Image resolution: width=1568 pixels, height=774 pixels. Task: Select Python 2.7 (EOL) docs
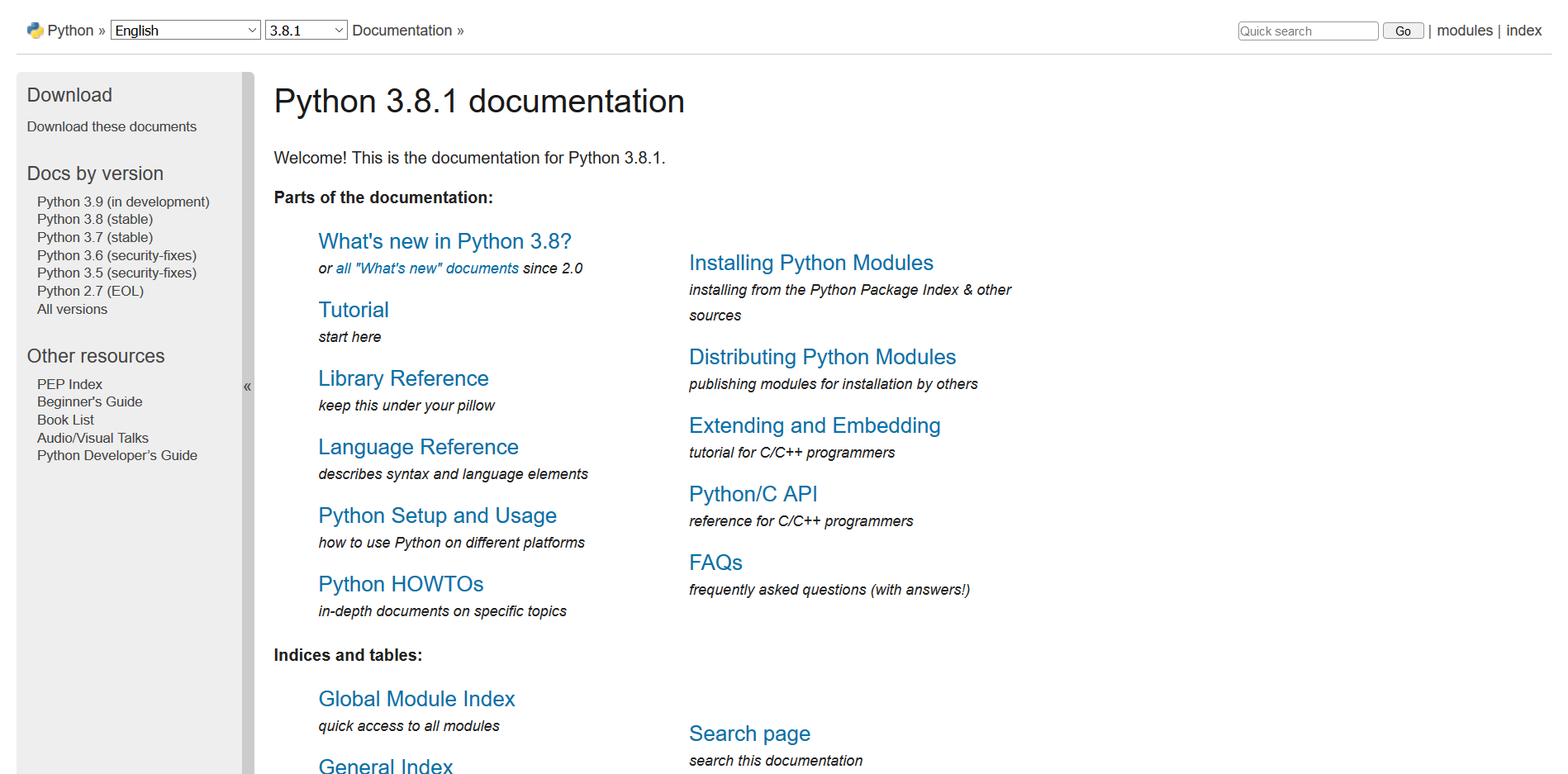tap(90, 291)
